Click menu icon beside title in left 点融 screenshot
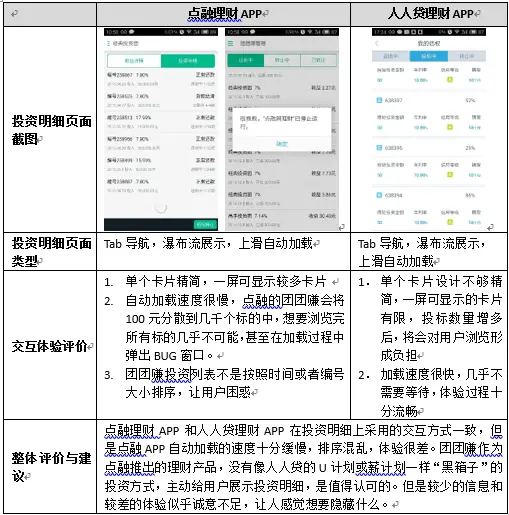This screenshot has height=515, width=509. 108,43
